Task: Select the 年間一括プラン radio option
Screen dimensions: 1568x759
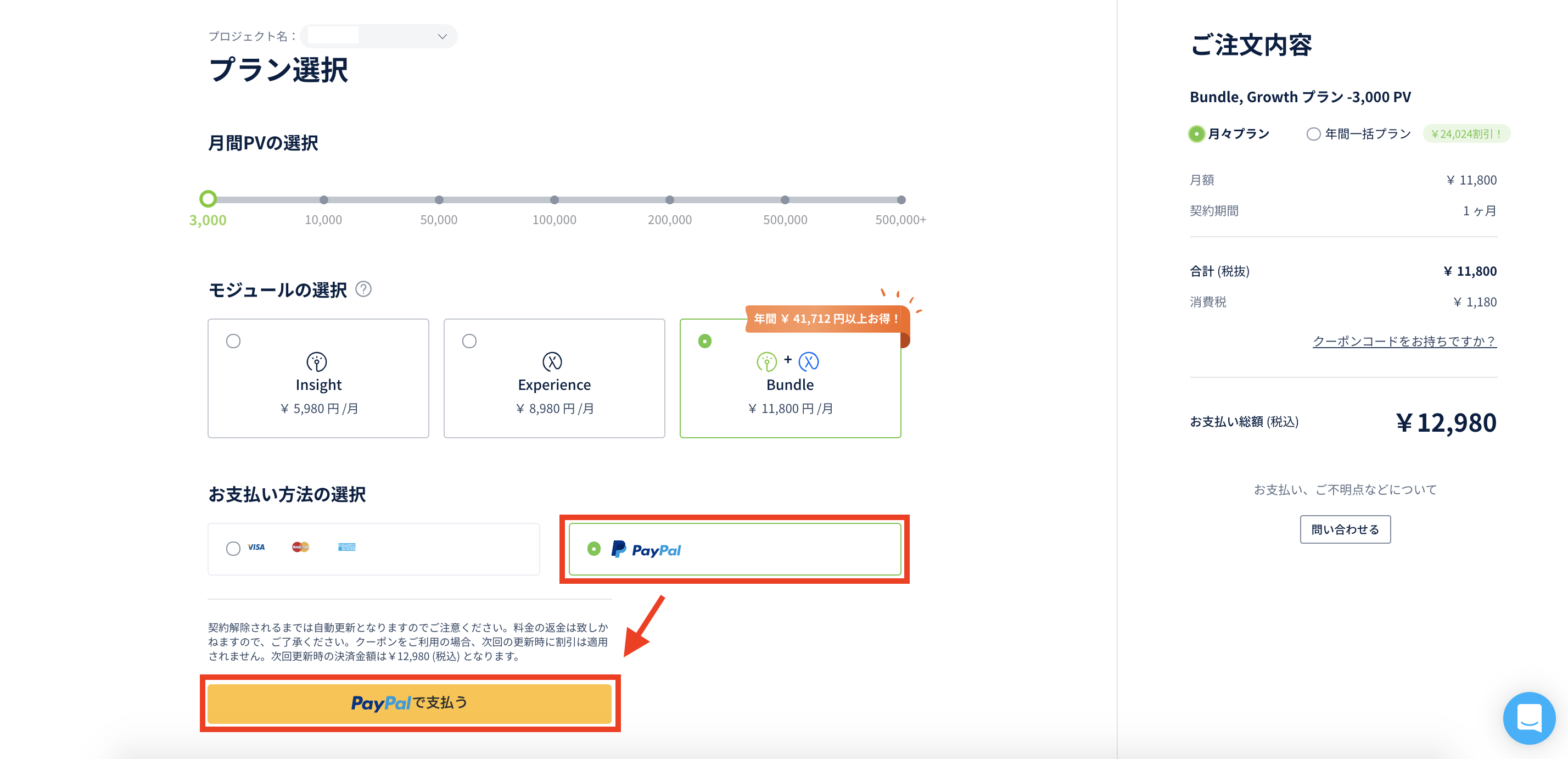Action: tap(1314, 134)
